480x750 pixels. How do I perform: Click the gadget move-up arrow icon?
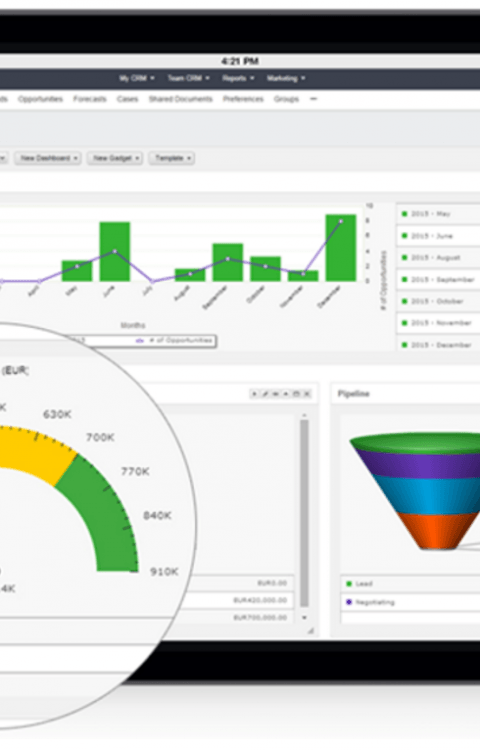tap(286, 394)
